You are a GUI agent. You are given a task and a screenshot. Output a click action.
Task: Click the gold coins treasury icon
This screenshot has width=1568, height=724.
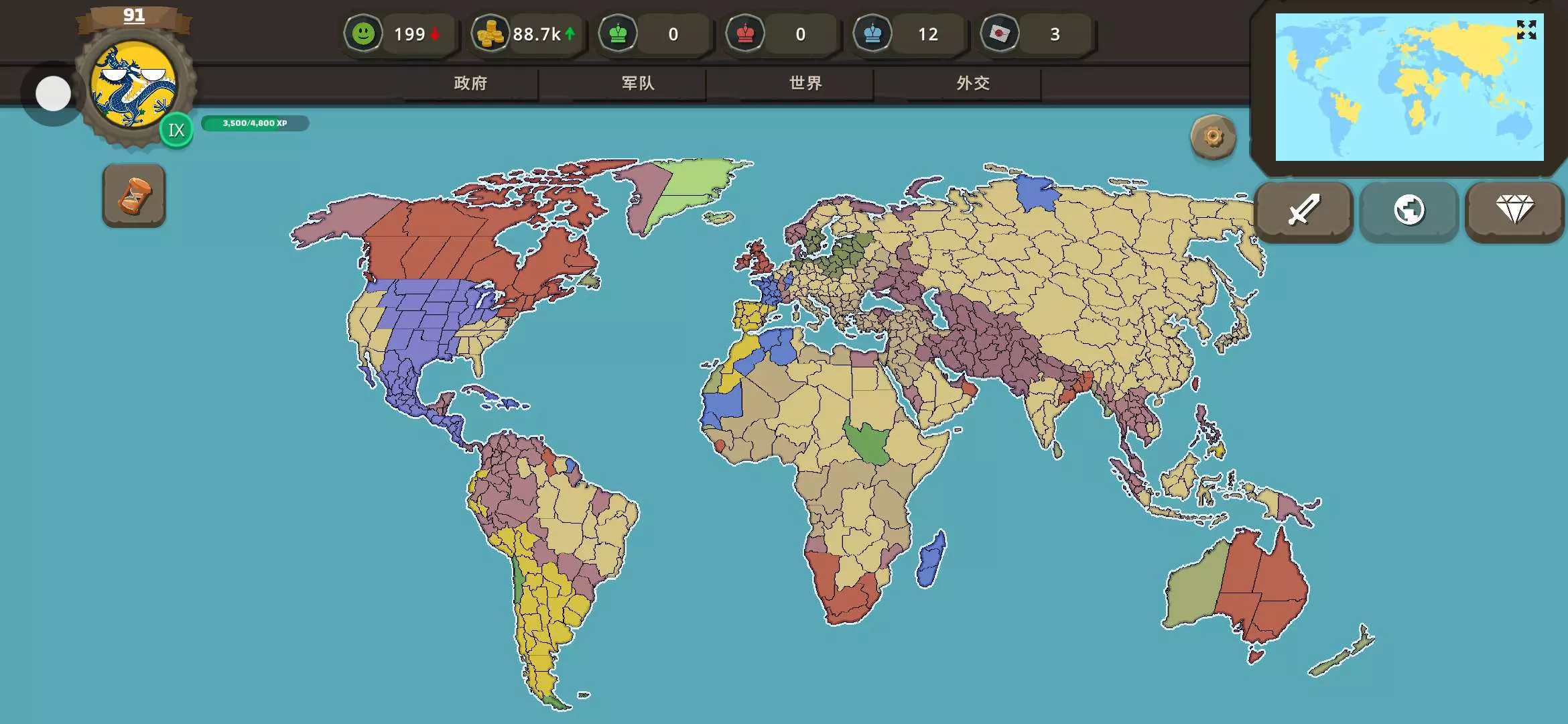pos(490,34)
